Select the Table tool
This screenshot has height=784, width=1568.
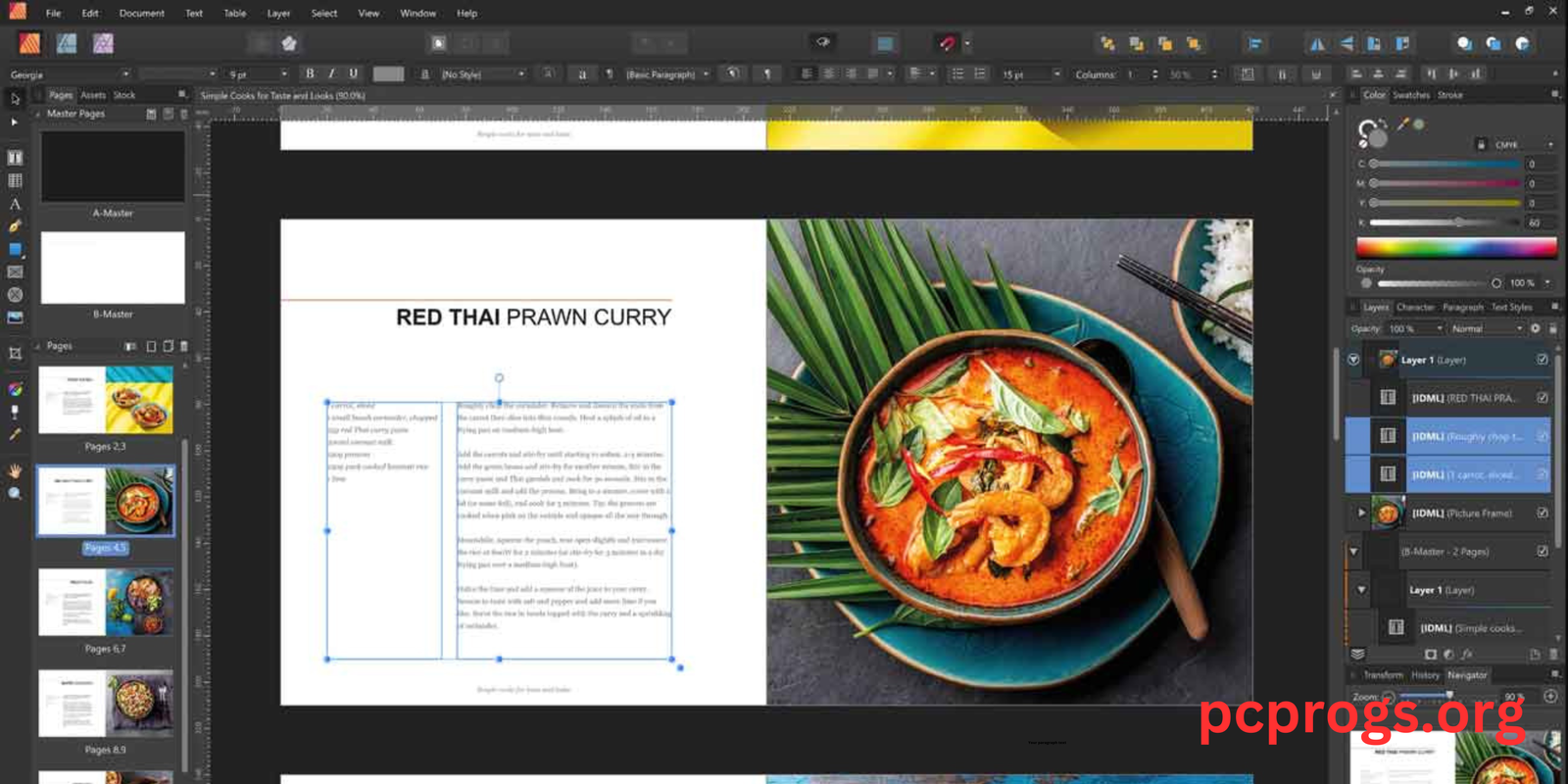(x=15, y=180)
